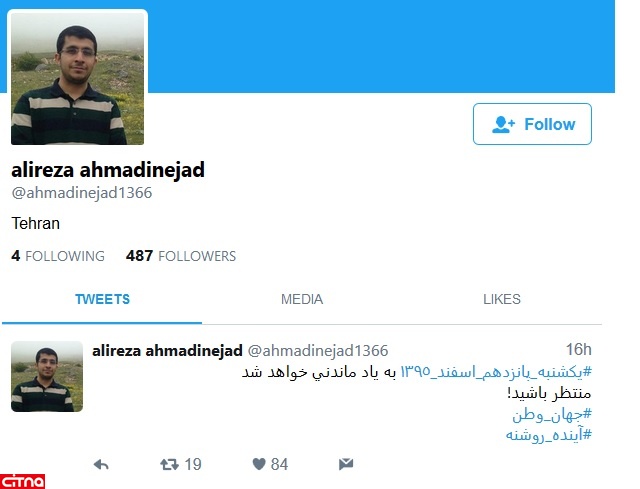Click the 16h tweet timestamp
This screenshot has height=489, width=640.
(578, 349)
